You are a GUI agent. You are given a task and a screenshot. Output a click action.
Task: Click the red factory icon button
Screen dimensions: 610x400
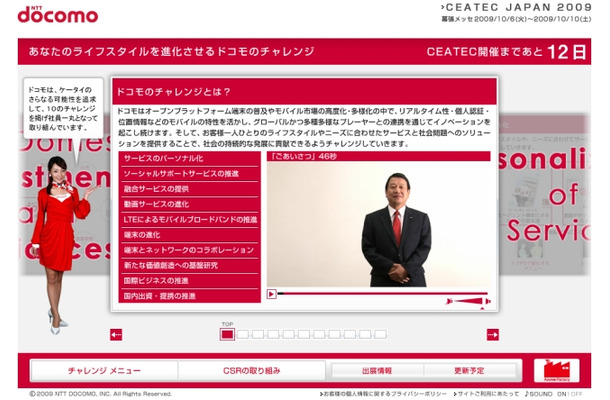tap(557, 370)
